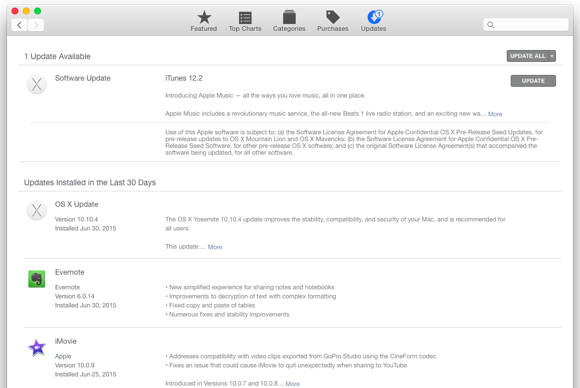Screen dimensions: 580x388
Task: Open the Featured star icon
Action: pos(204,17)
